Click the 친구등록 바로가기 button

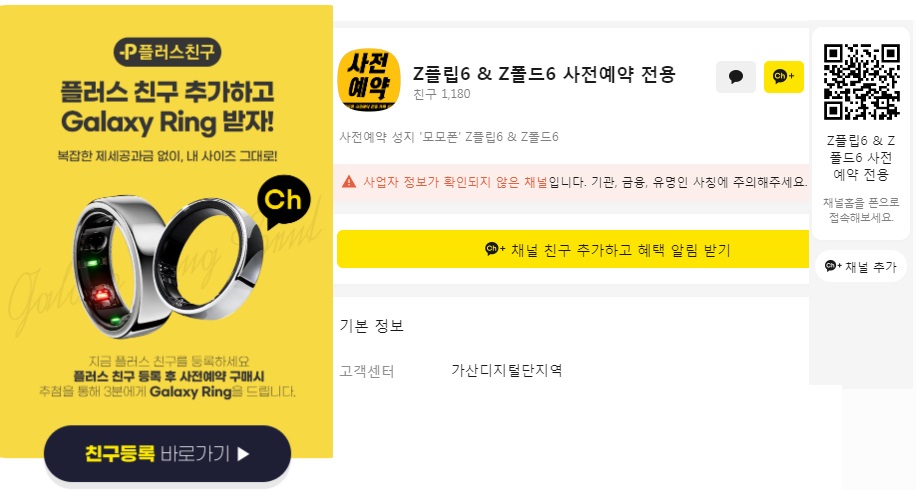(x=167, y=454)
